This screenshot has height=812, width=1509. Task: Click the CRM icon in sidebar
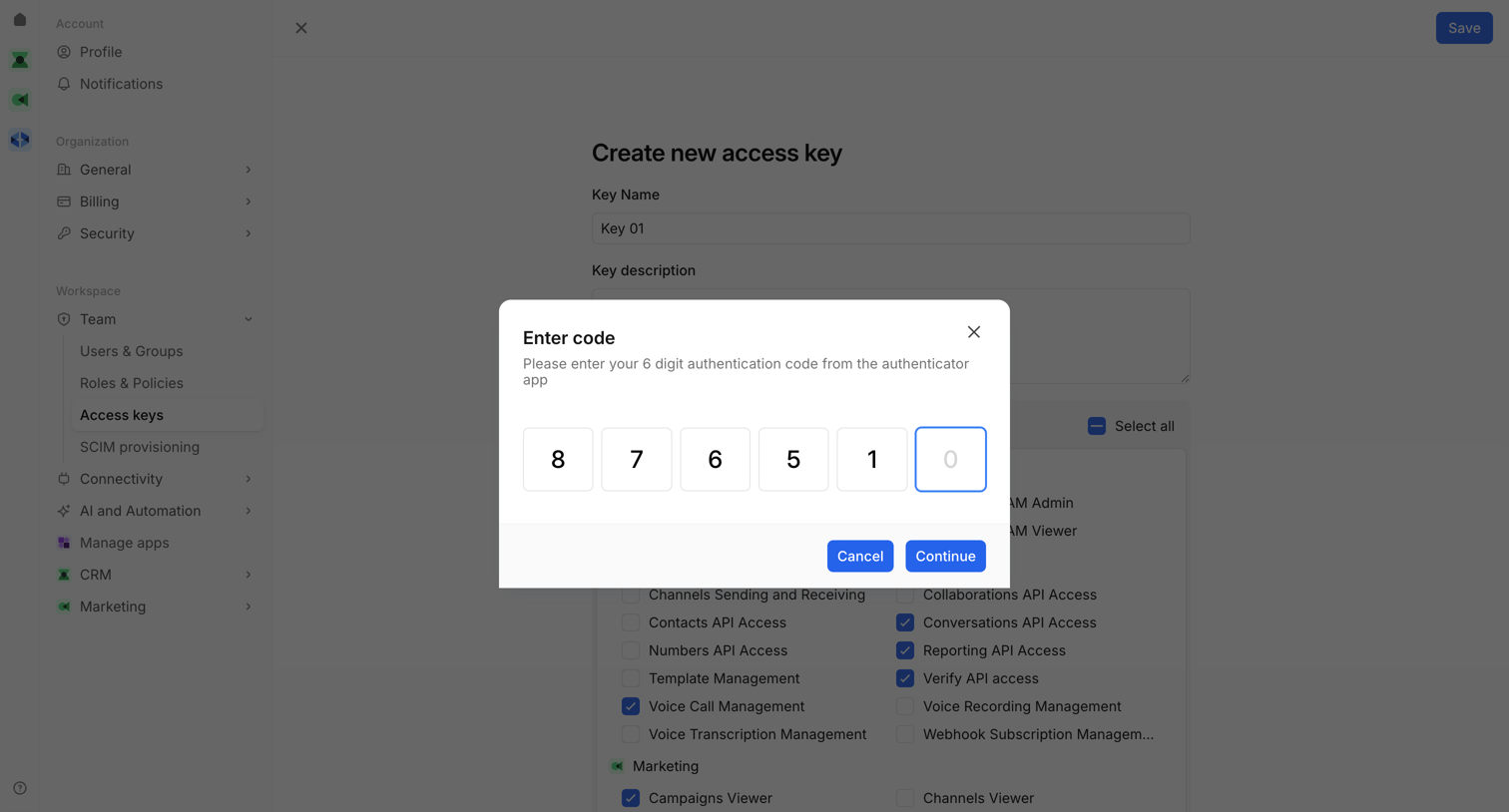[x=64, y=575]
